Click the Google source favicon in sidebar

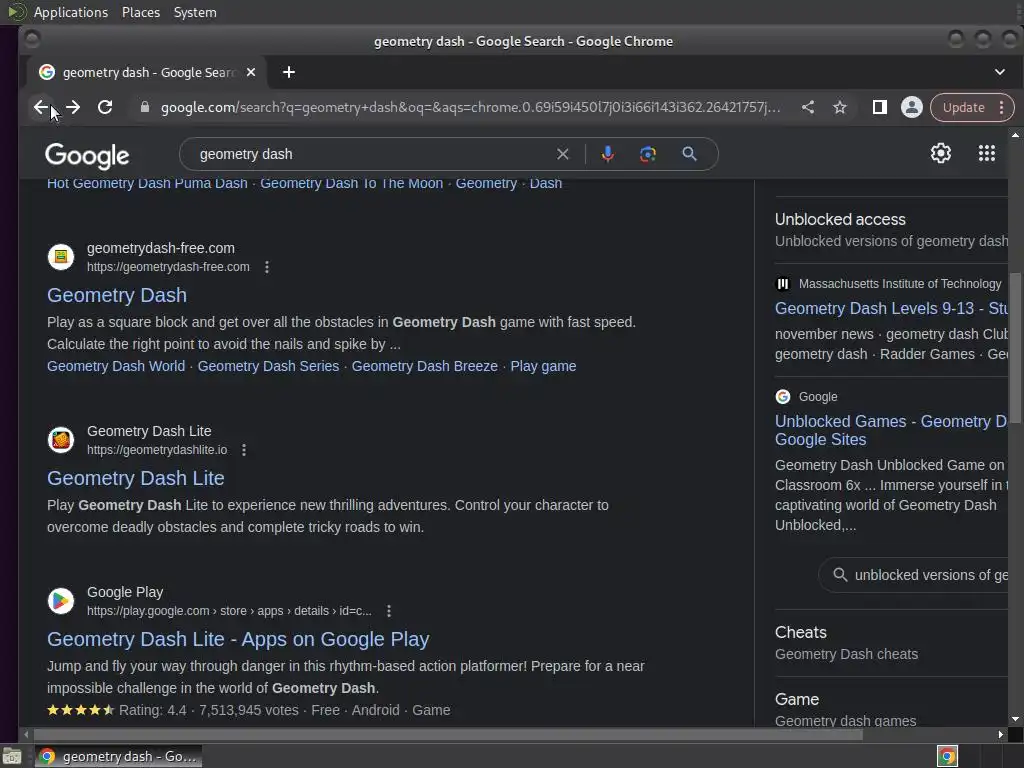(782, 396)
